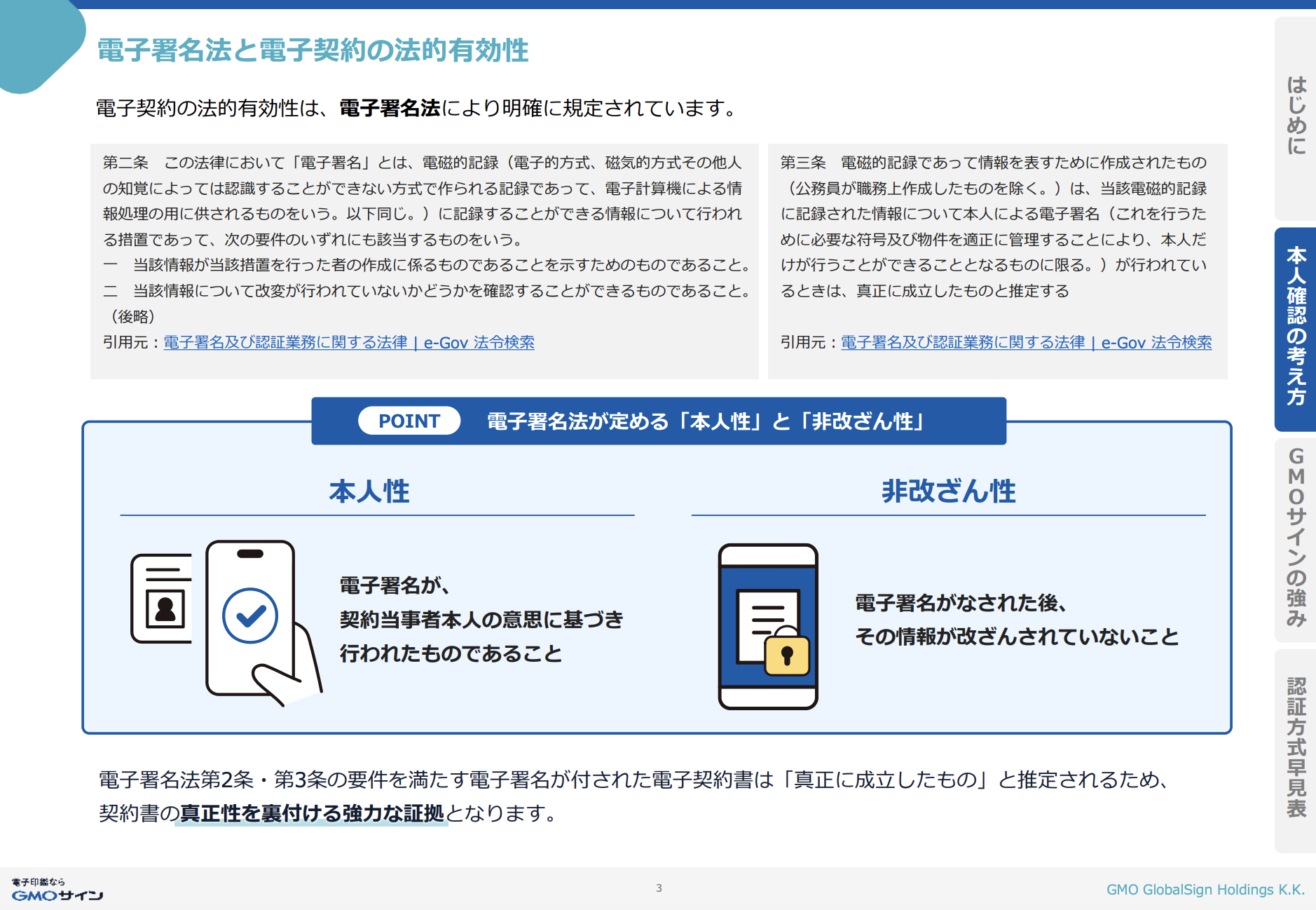1316x910 pixels.
Task: Open the 認証方式早見表 side tab
Action: 1296,749
